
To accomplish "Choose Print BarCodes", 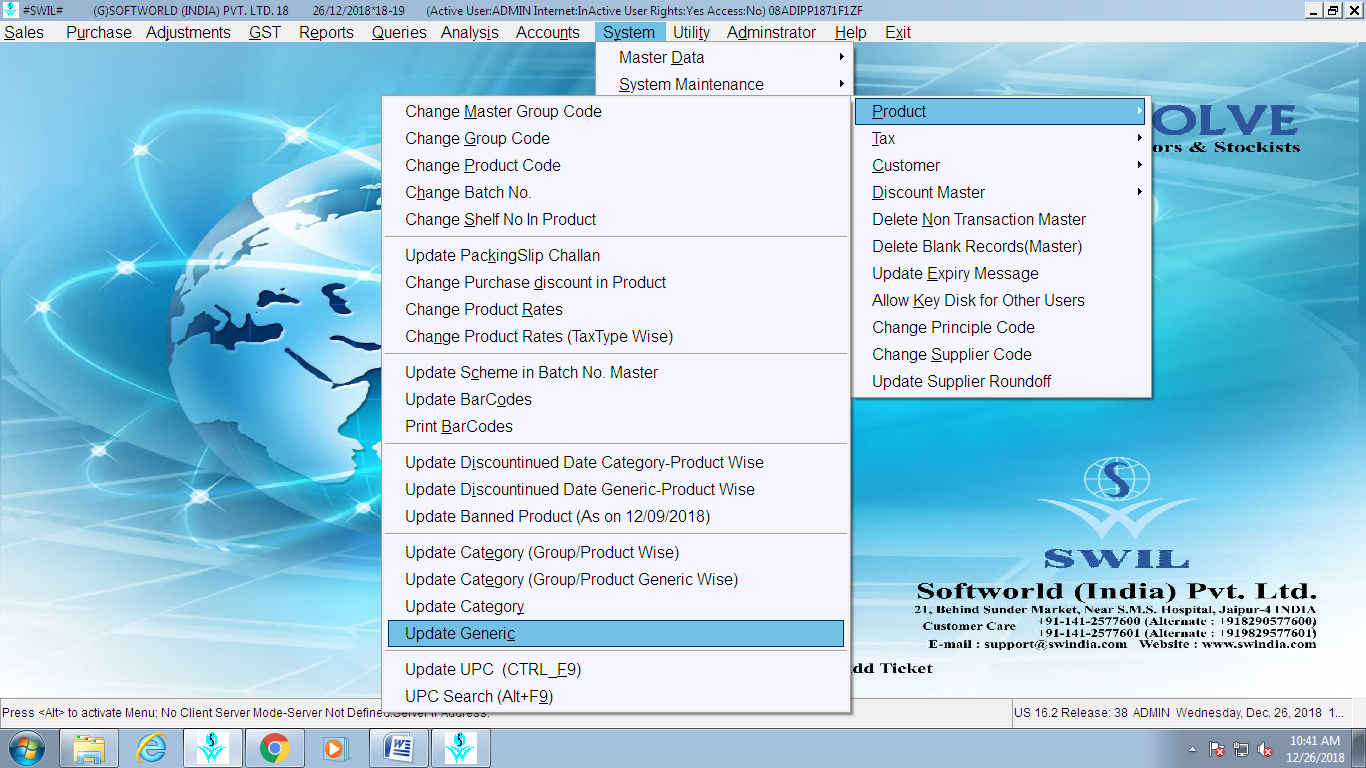I will [x=616, y=426].
